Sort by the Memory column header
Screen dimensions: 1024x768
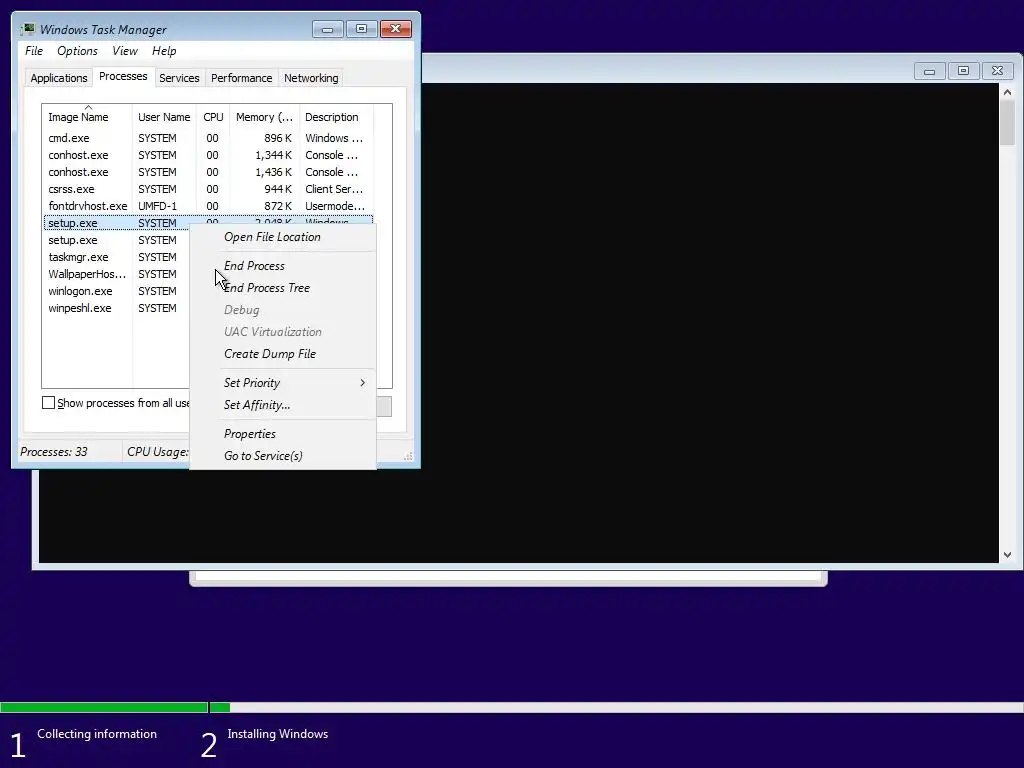pyautogui.click(x=264, y=117)
